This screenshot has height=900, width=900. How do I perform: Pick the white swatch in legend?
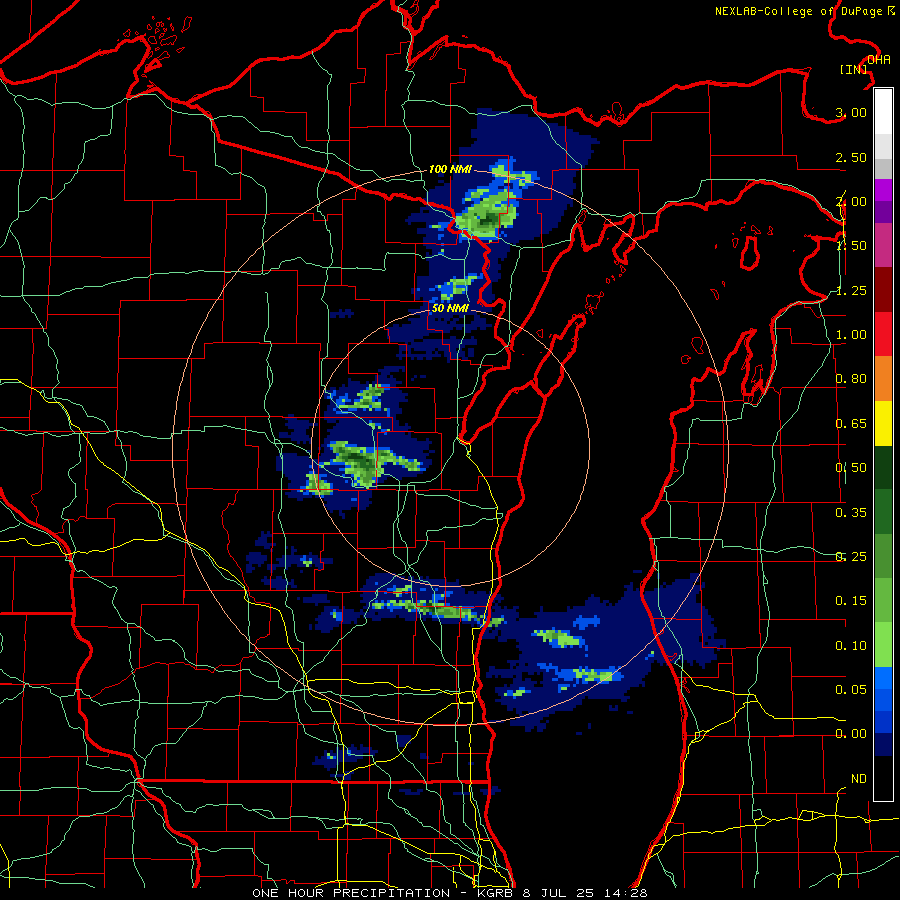[x=883, y=111]
